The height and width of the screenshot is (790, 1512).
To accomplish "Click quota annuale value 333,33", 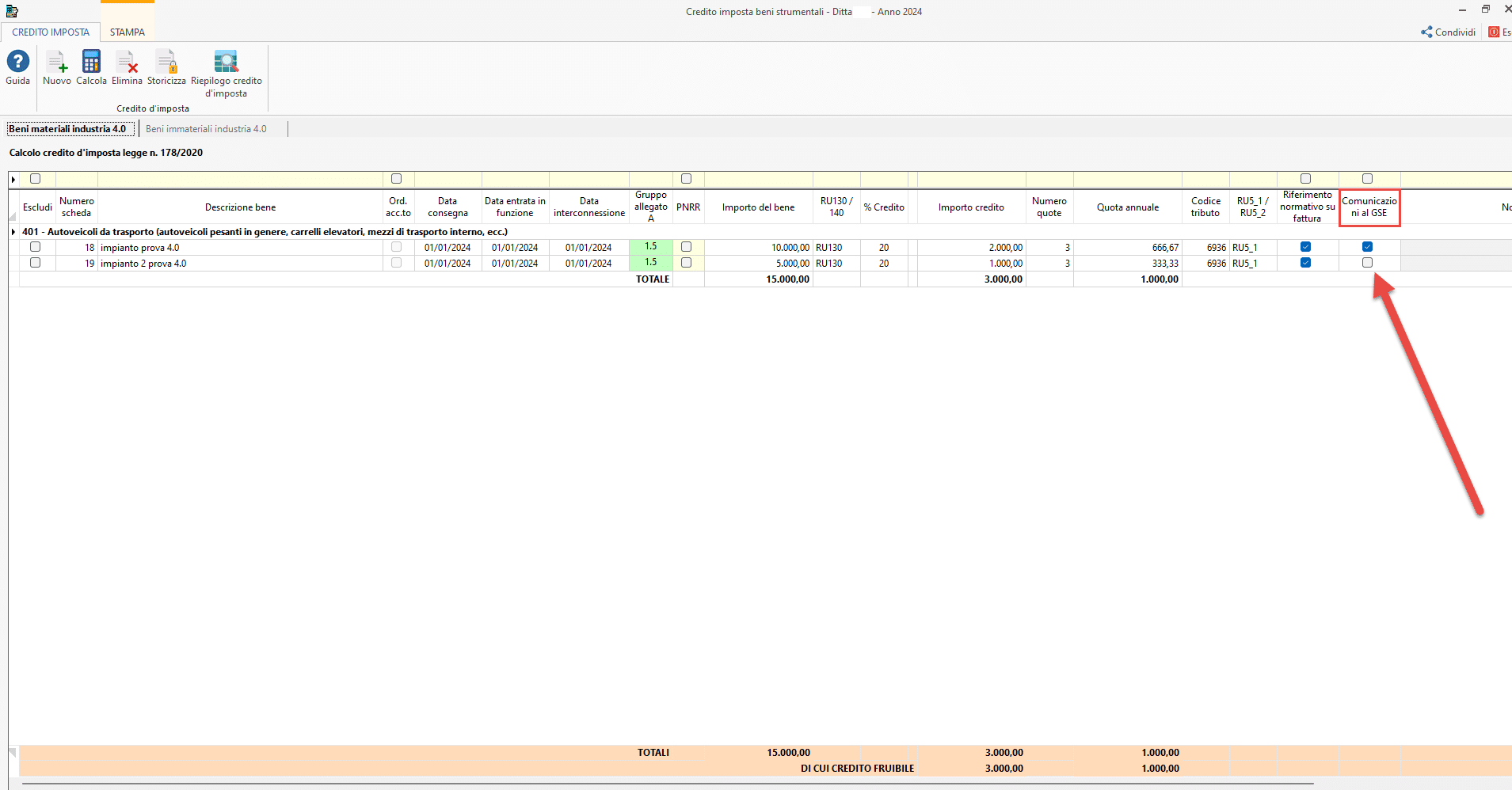I will [1128, 264].
